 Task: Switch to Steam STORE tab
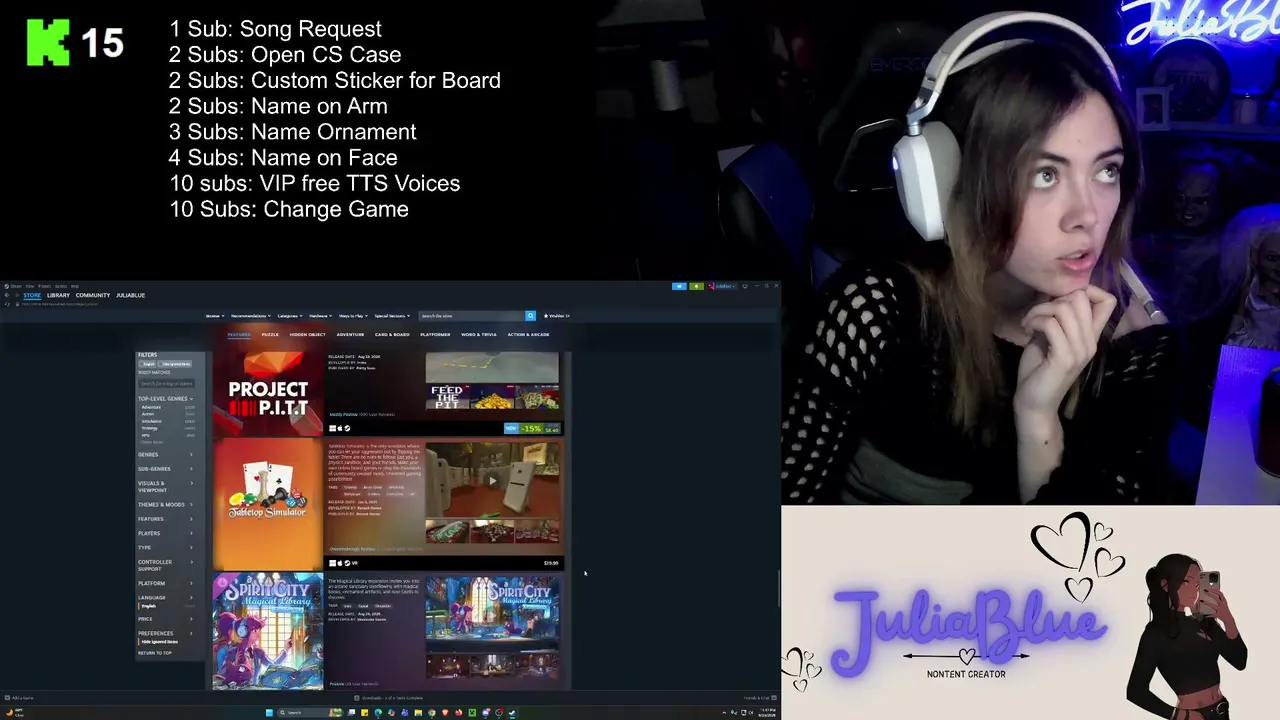(x=32, y=295)
